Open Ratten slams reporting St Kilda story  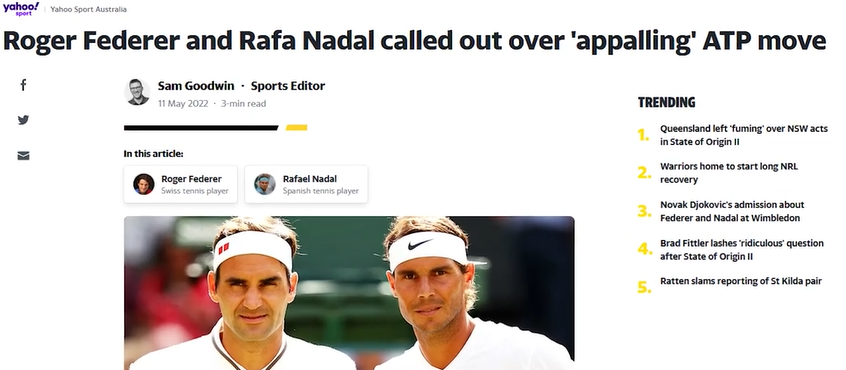[741, 281]
